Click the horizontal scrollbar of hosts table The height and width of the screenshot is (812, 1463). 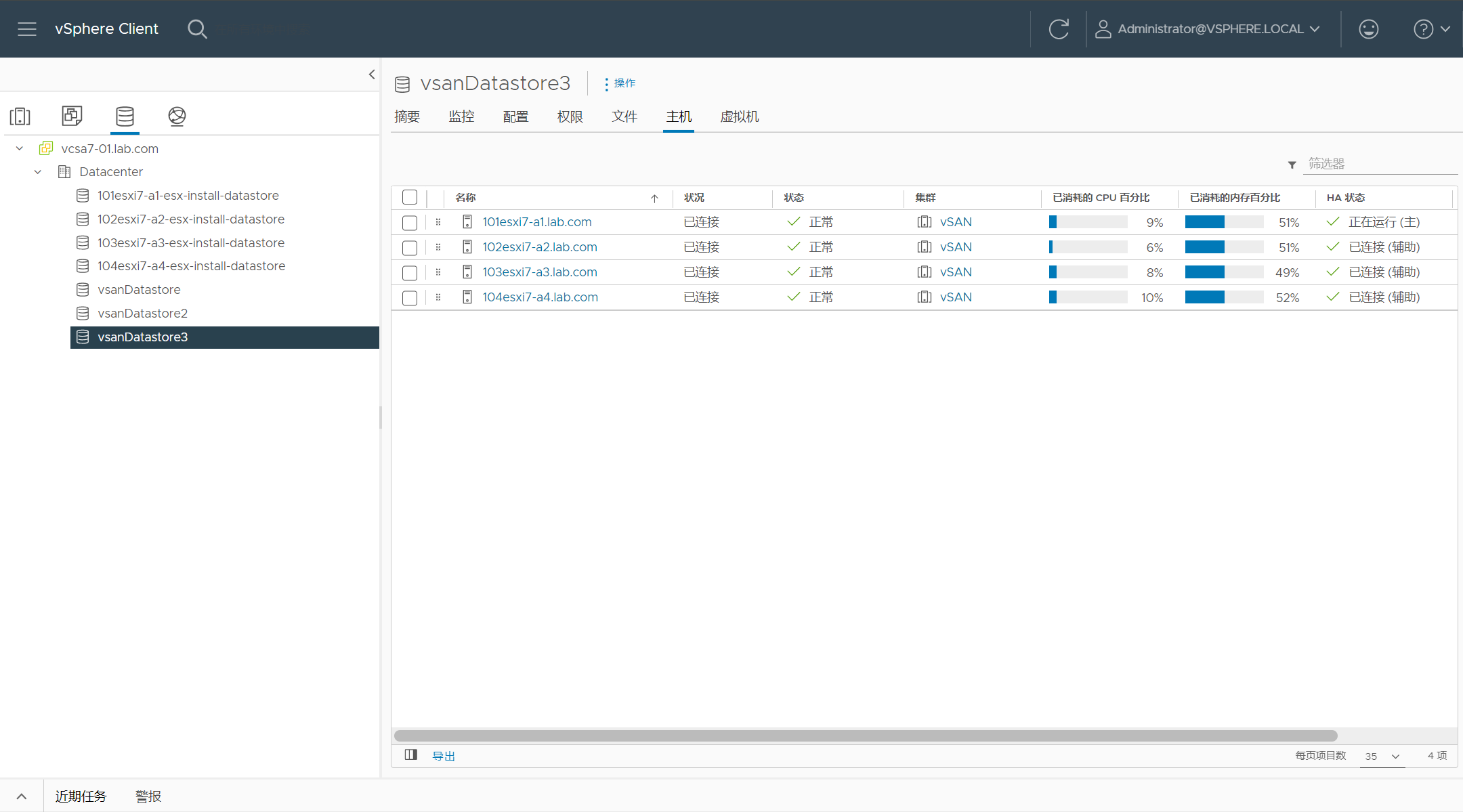[x=866, y=735]
